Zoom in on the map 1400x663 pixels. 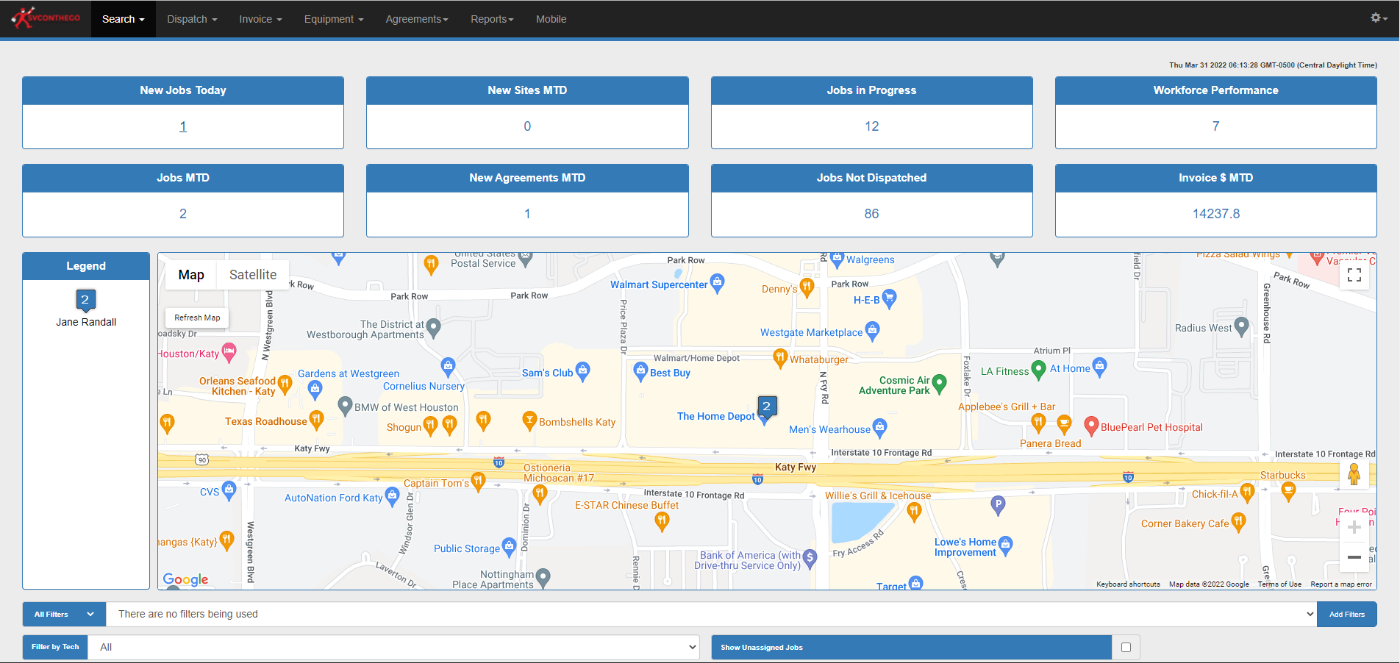tap(1354, 527)
